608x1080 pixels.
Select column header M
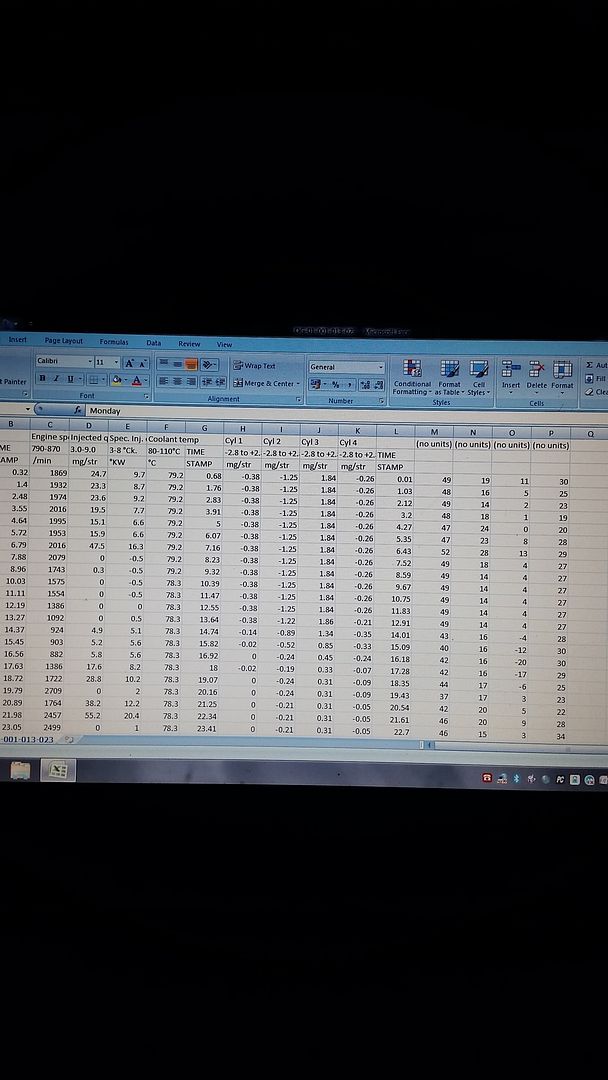[434, 431]
